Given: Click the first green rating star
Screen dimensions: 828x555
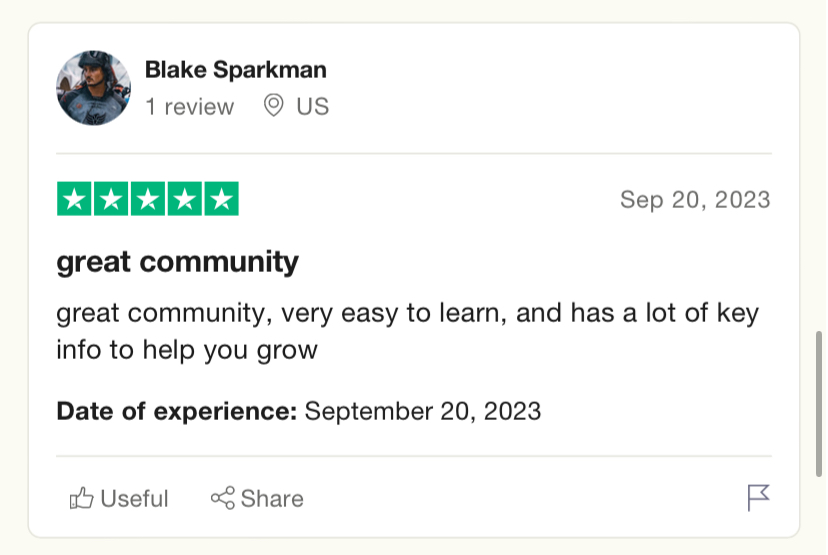Looking at the screenshot, I should (74, 199).
